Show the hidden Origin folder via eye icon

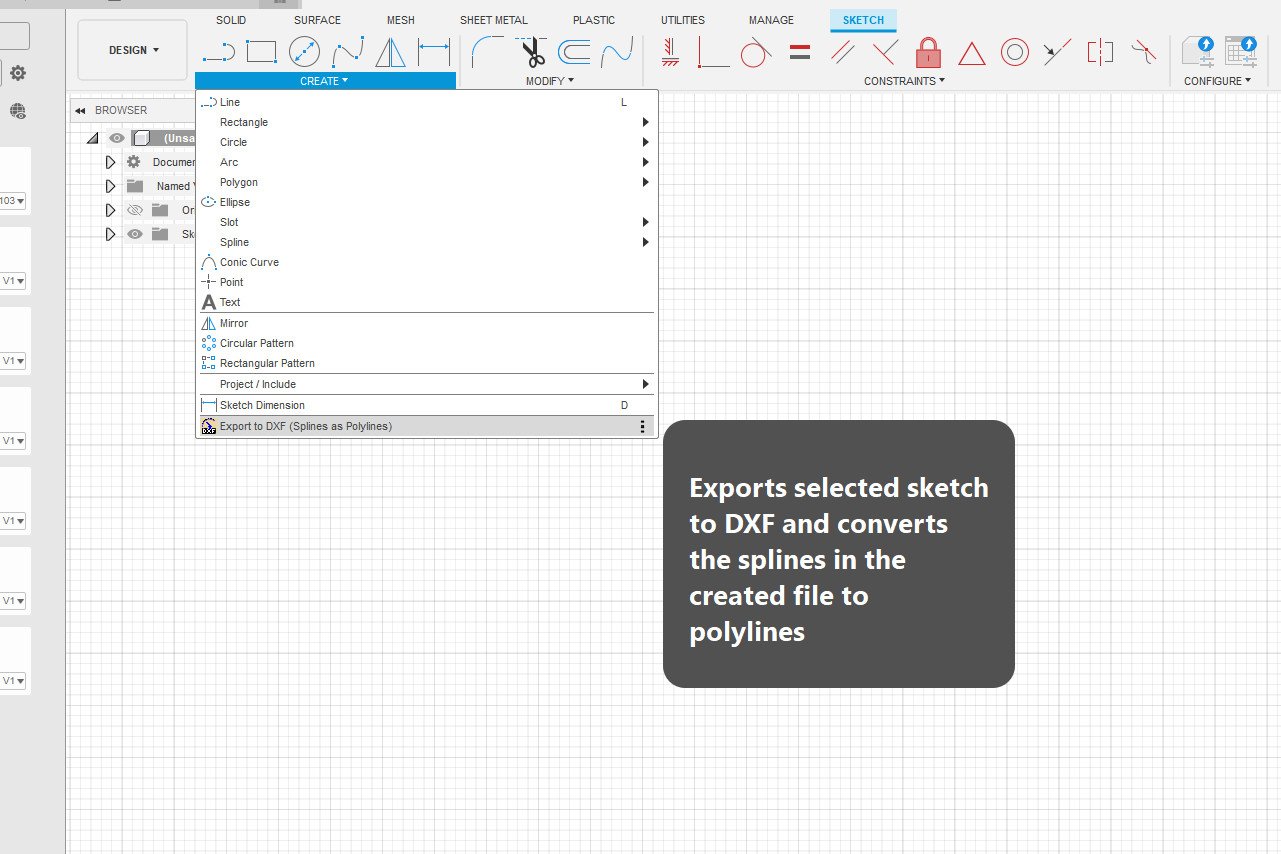tap(135, 210)
